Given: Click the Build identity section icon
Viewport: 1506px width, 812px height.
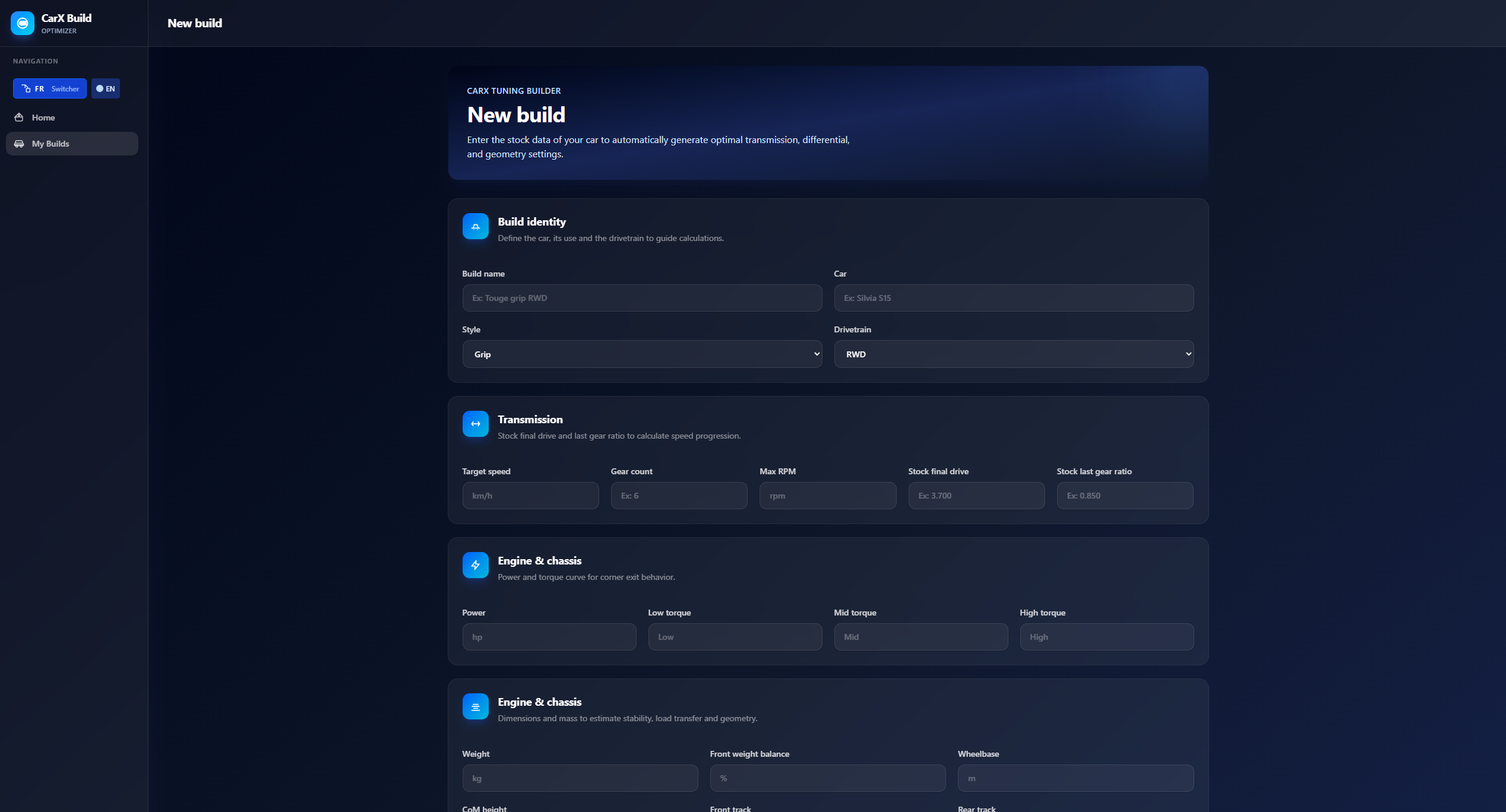Looking at the screenshot, I should pyautogui.click(x=475, y=226).
